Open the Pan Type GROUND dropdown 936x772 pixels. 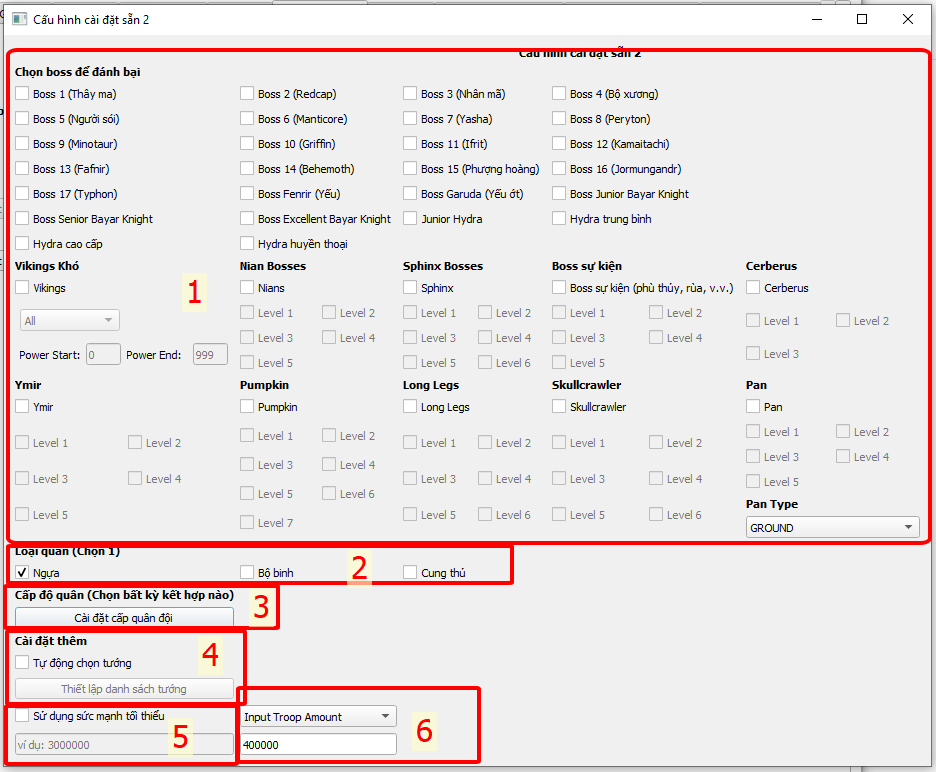pyautogui.click(x=832, y=527)
